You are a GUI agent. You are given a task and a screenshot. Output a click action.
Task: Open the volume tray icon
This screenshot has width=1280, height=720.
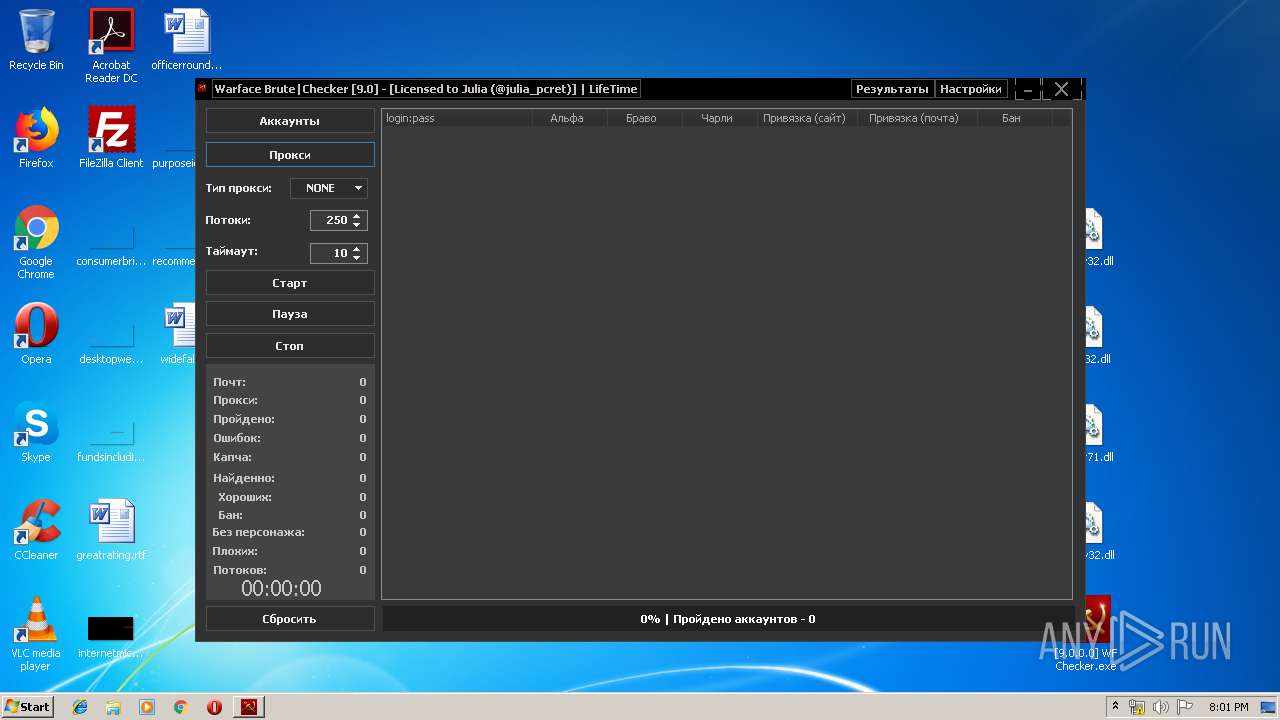click(1161, 707)
